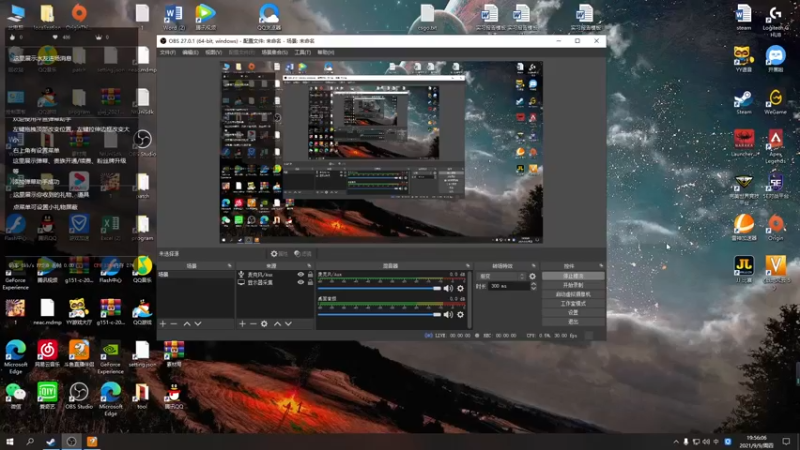
Task: Launch Apex Legends desktop icon
Action: click(x=776, y=145)
